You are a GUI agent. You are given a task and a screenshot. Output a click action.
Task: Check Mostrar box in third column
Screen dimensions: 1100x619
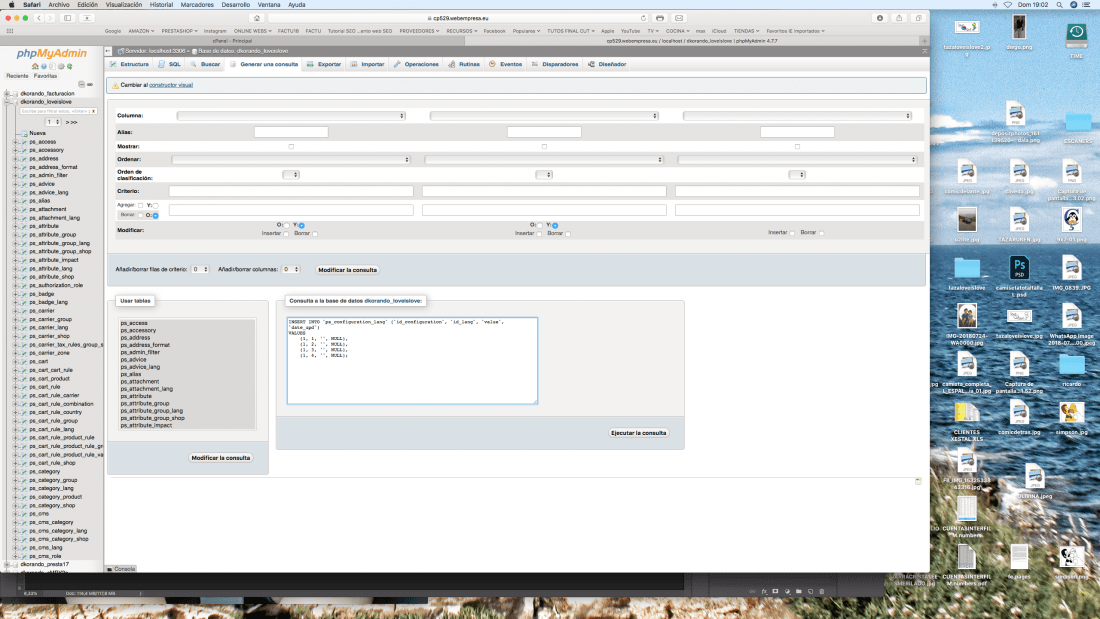coord(798,147)
